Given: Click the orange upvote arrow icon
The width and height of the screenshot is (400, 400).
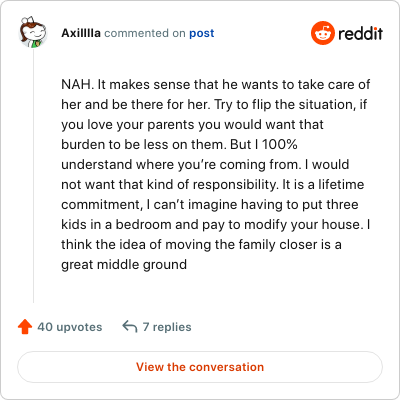Looking at the screenshot, I should (x=25, y=327).
